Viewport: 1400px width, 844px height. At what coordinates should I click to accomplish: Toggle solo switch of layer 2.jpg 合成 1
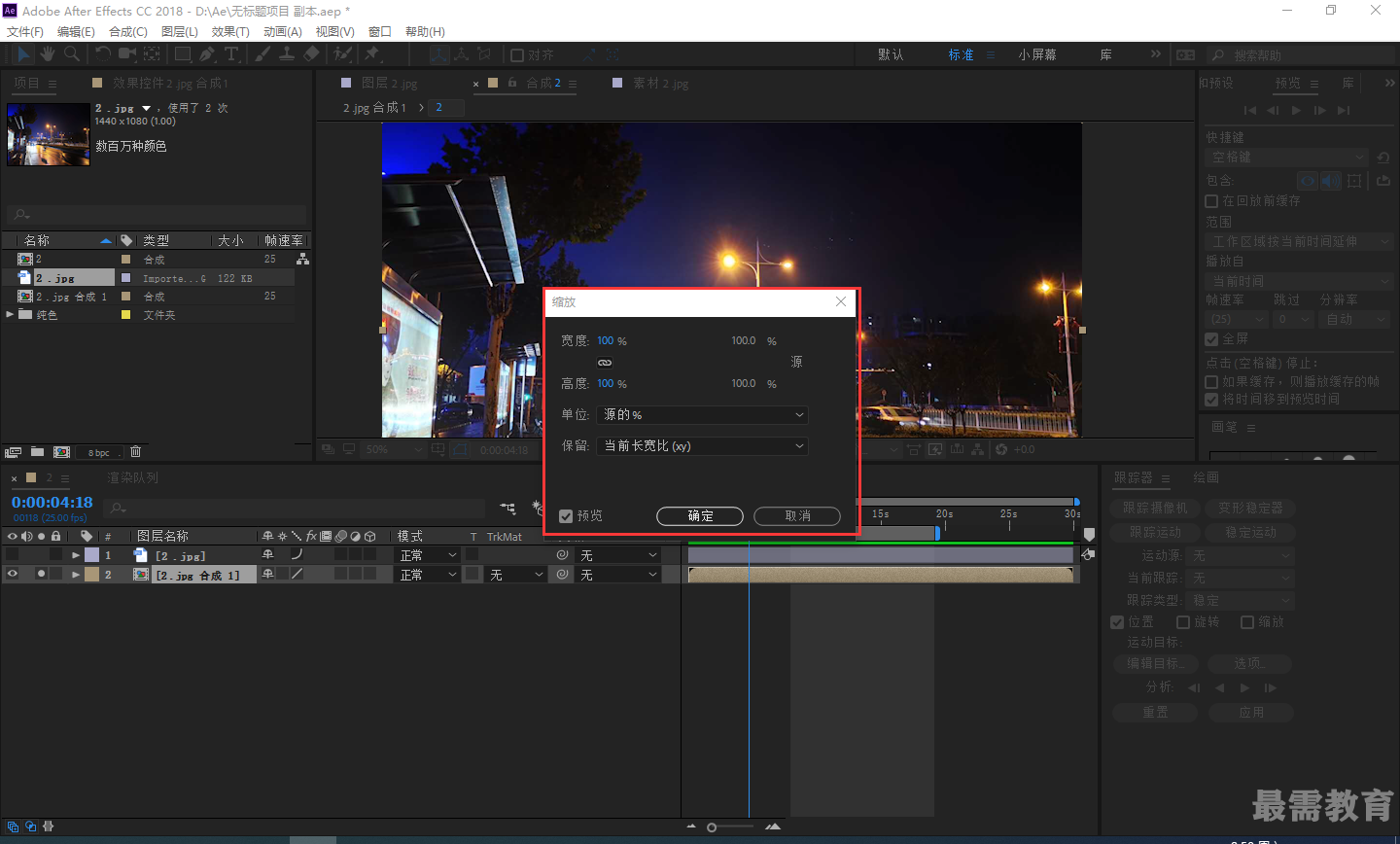click(x=41, y=575)
